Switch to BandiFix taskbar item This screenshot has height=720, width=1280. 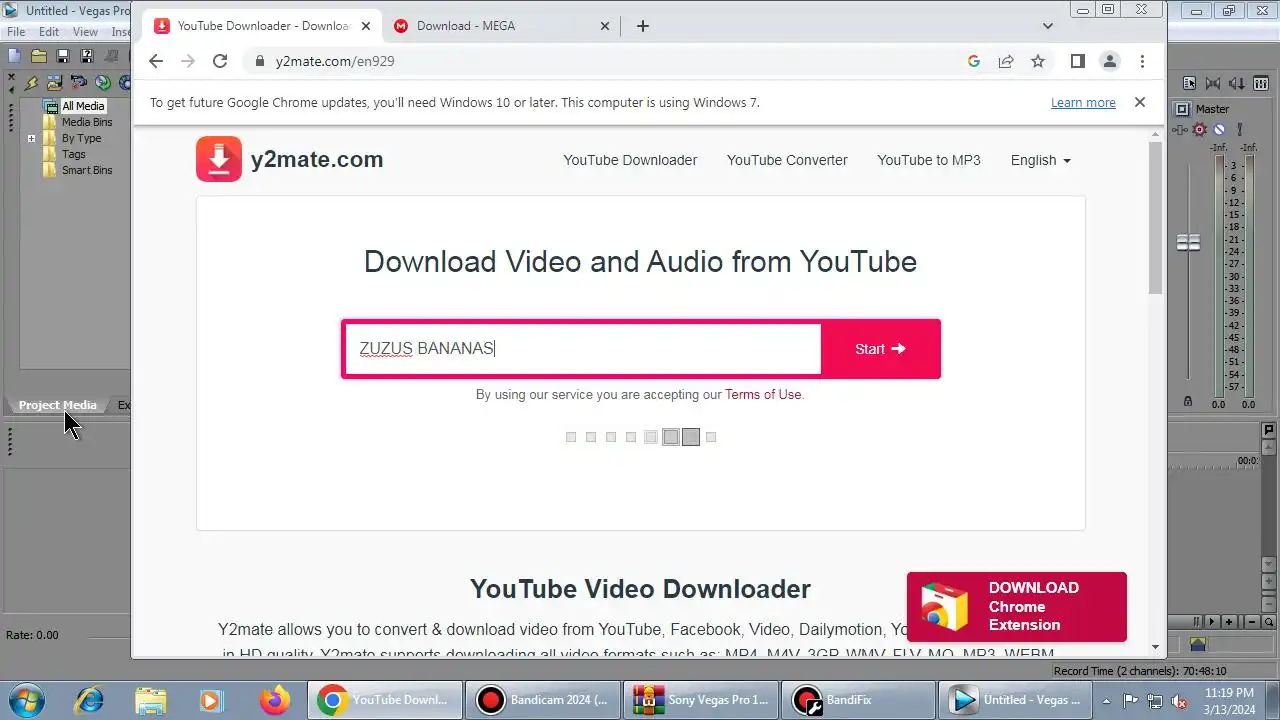click(859, 700)
